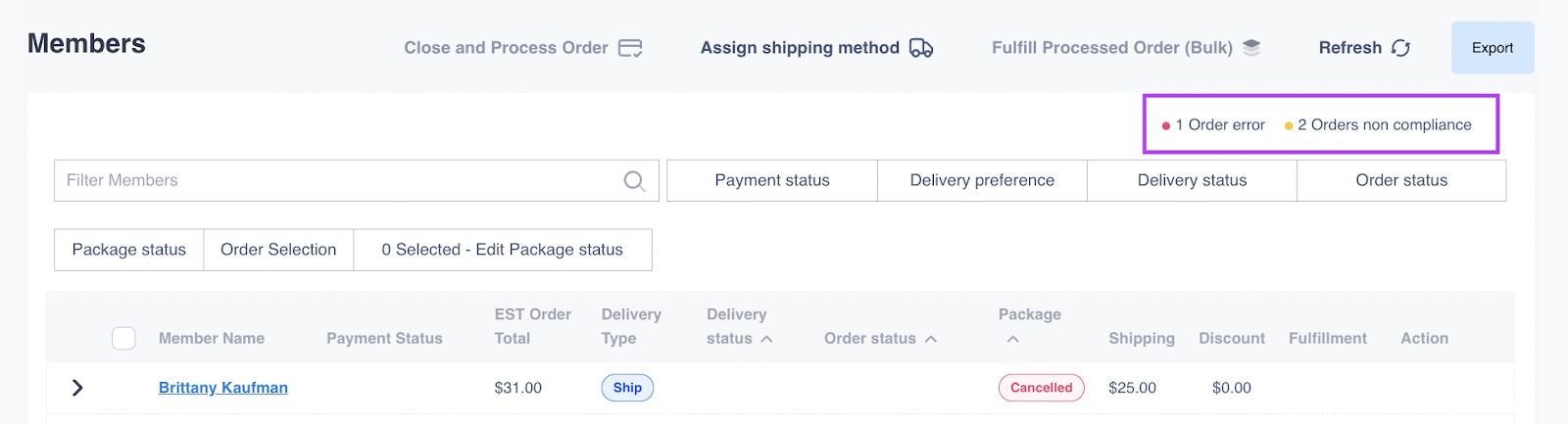
Task: Click the red Order error dot
Action: pos(1166,126)
